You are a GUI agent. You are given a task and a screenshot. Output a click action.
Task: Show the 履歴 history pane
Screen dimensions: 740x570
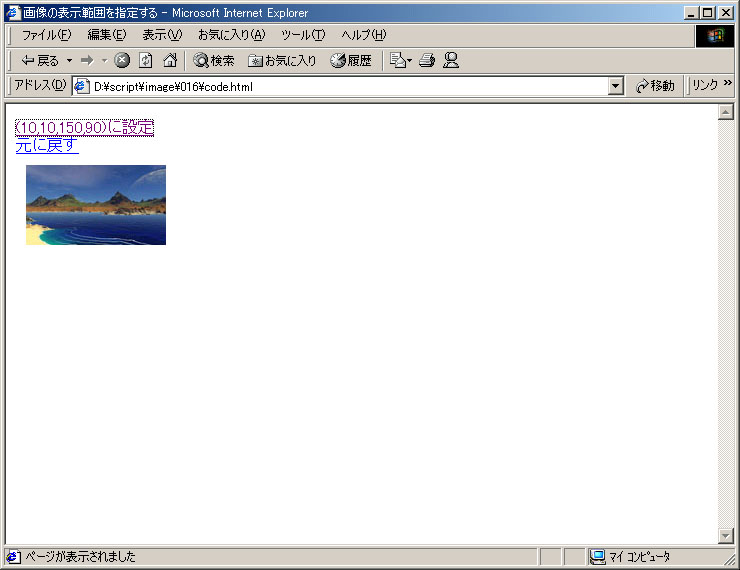[351, 60]
